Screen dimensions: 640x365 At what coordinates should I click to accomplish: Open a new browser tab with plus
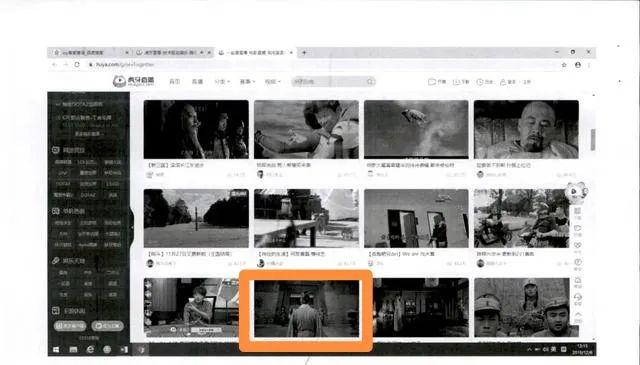tap(304, 52)
